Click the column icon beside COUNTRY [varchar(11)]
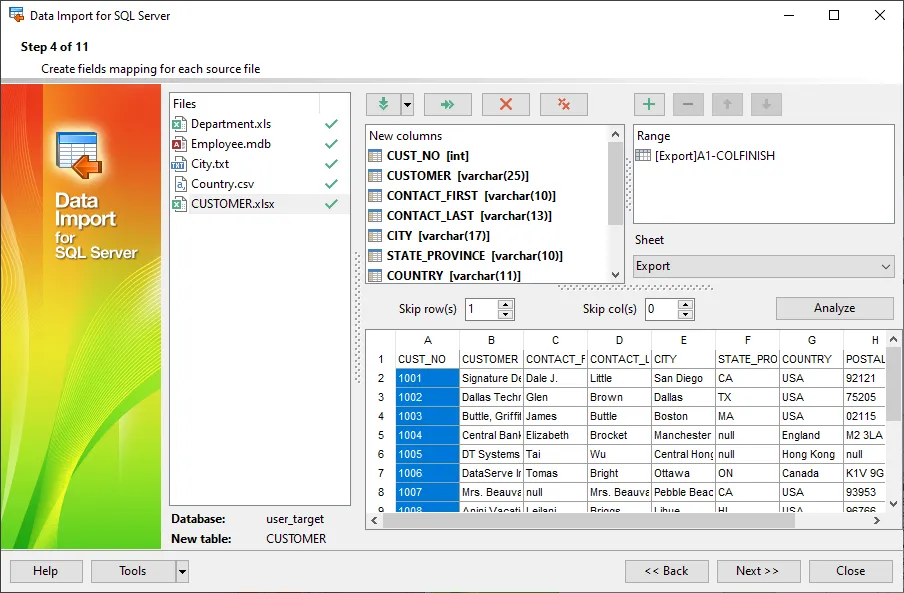Viewport: 904px width, 593px height. coord(375,275)
